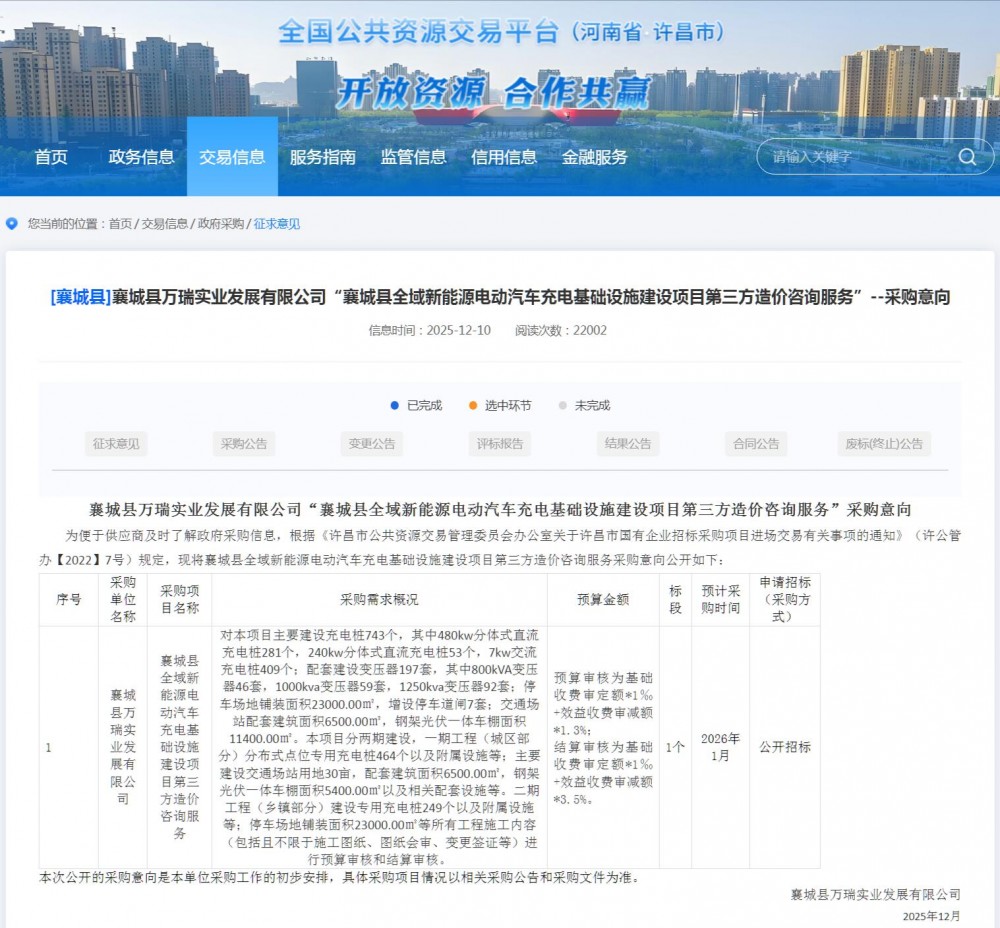The image size is (1000, 928).
Task: Open 监管信息 navigation item
Action: pos(413,157)
